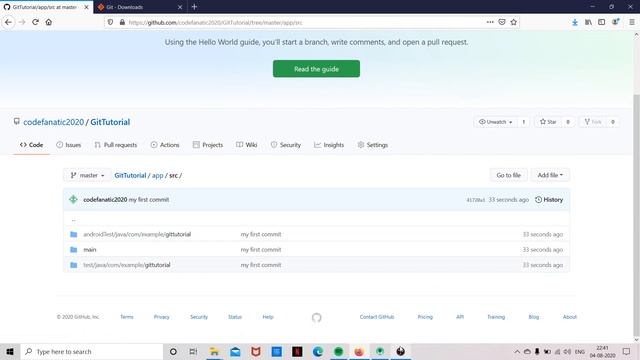Show downloads with the download arrow icon

coord(575,22)
